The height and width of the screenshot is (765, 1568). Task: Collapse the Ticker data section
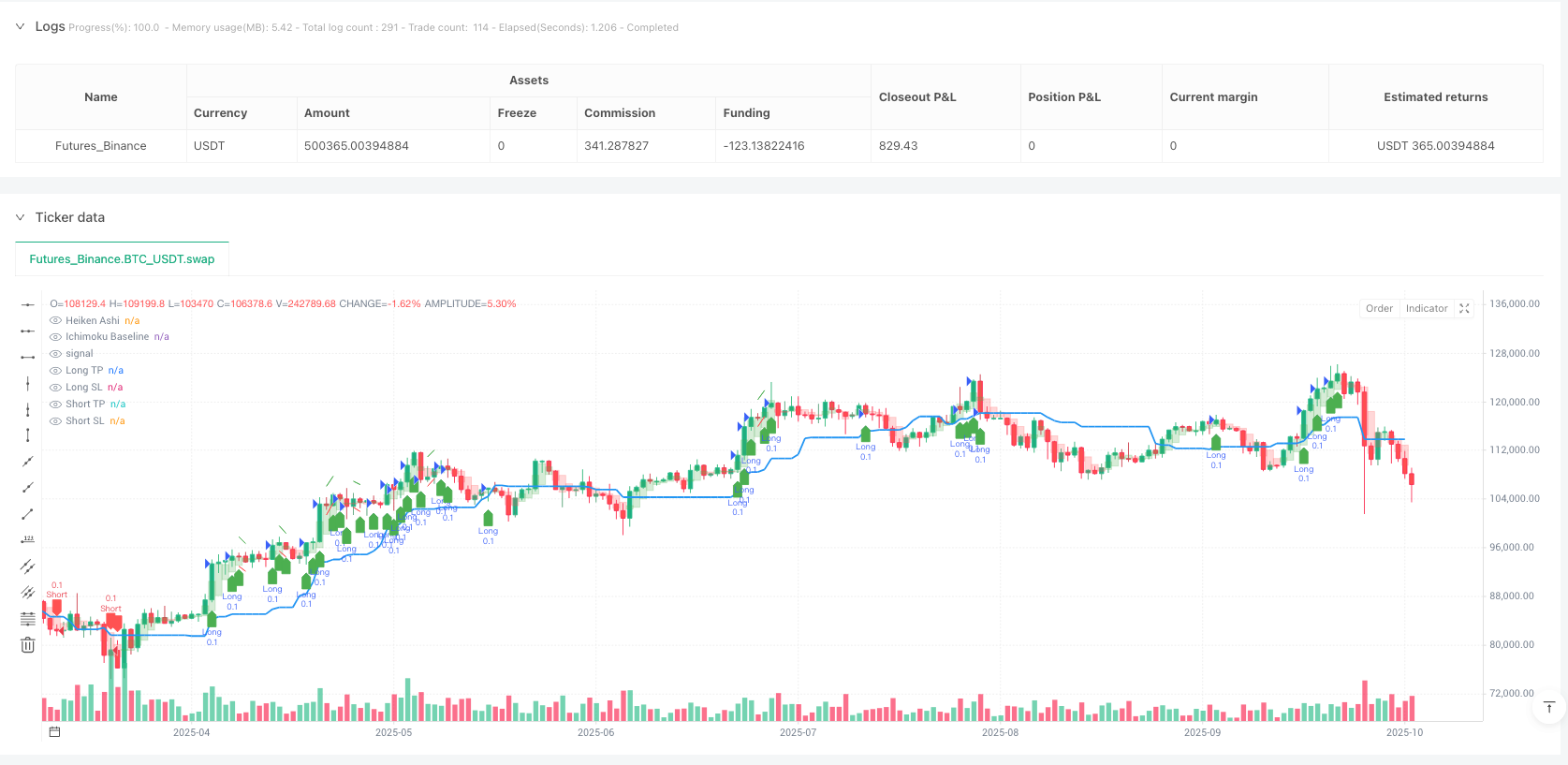(x=20, y=217)
